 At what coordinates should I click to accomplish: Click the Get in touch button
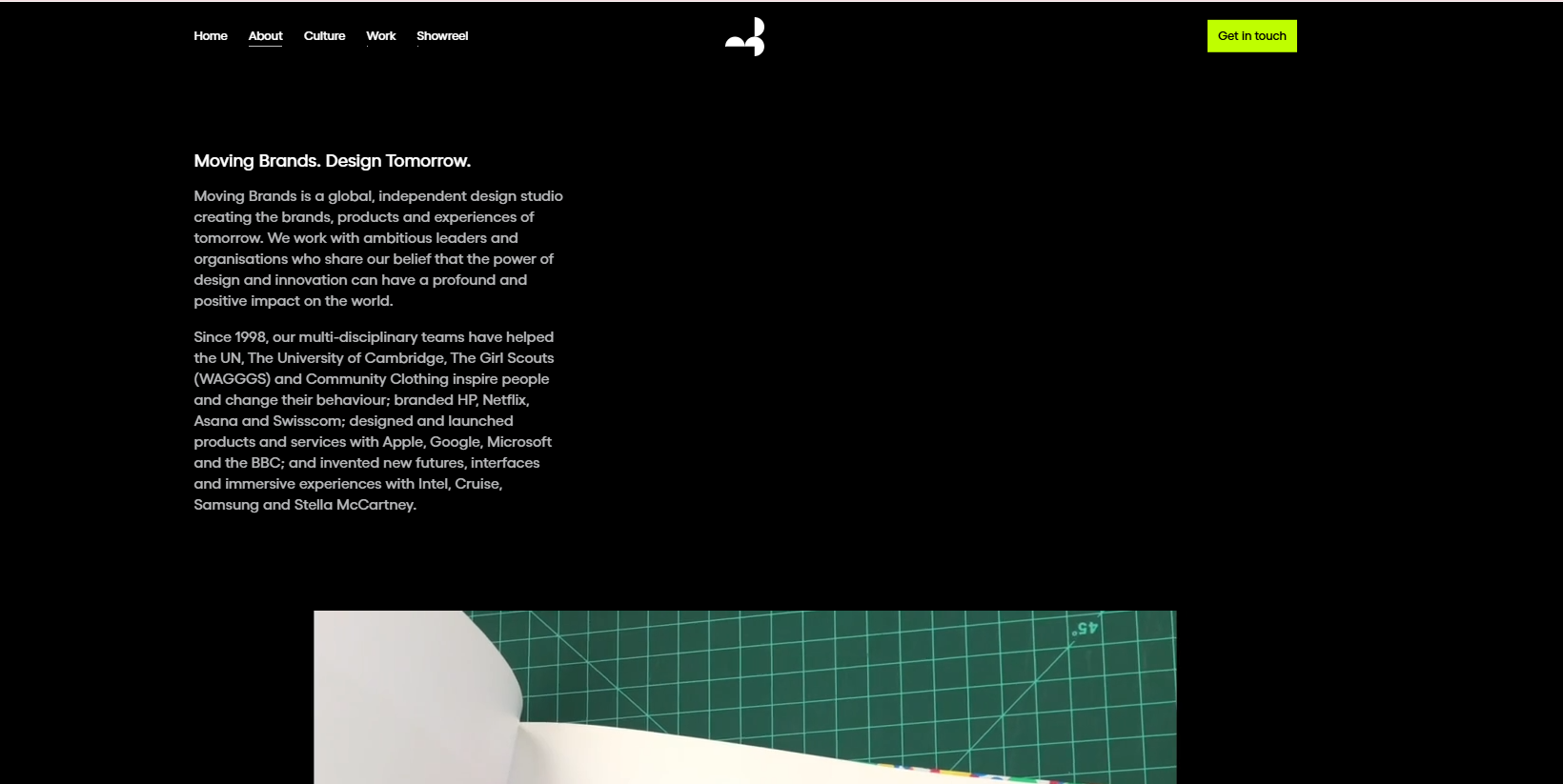click(1251, 36)
